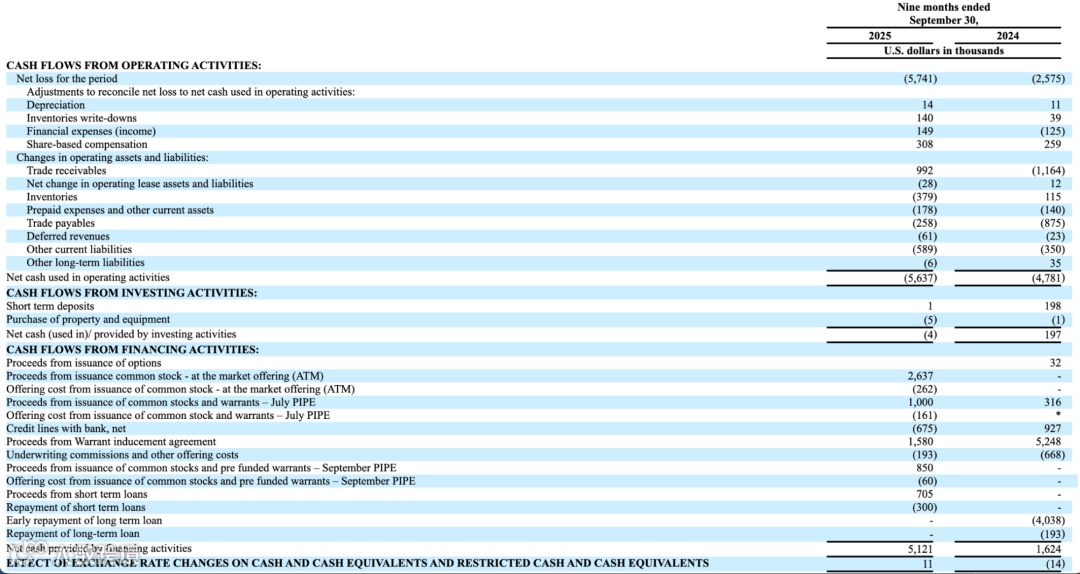This screenshot has width=1080, height=574.
Task: Select 'Adjustments to reconcile net loss' line
Action: click(x=191, y=92)
